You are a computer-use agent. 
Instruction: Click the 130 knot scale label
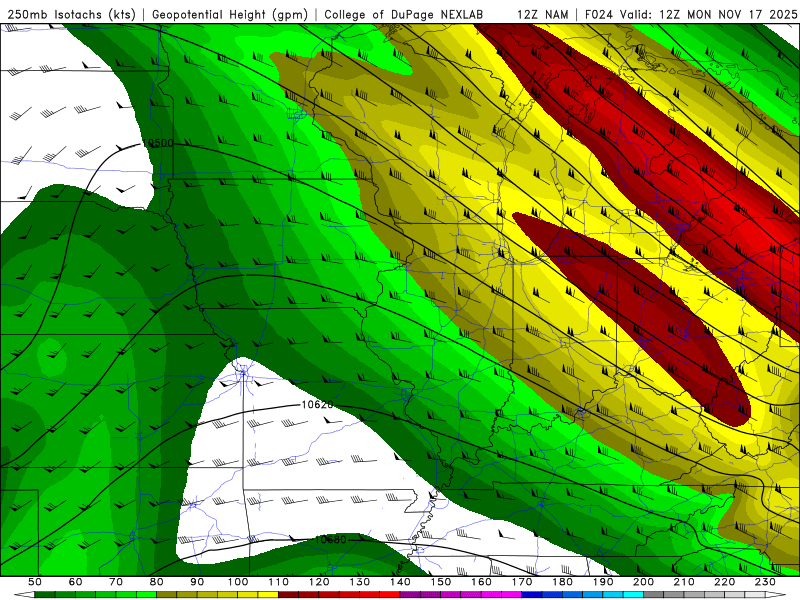(360, 582)
